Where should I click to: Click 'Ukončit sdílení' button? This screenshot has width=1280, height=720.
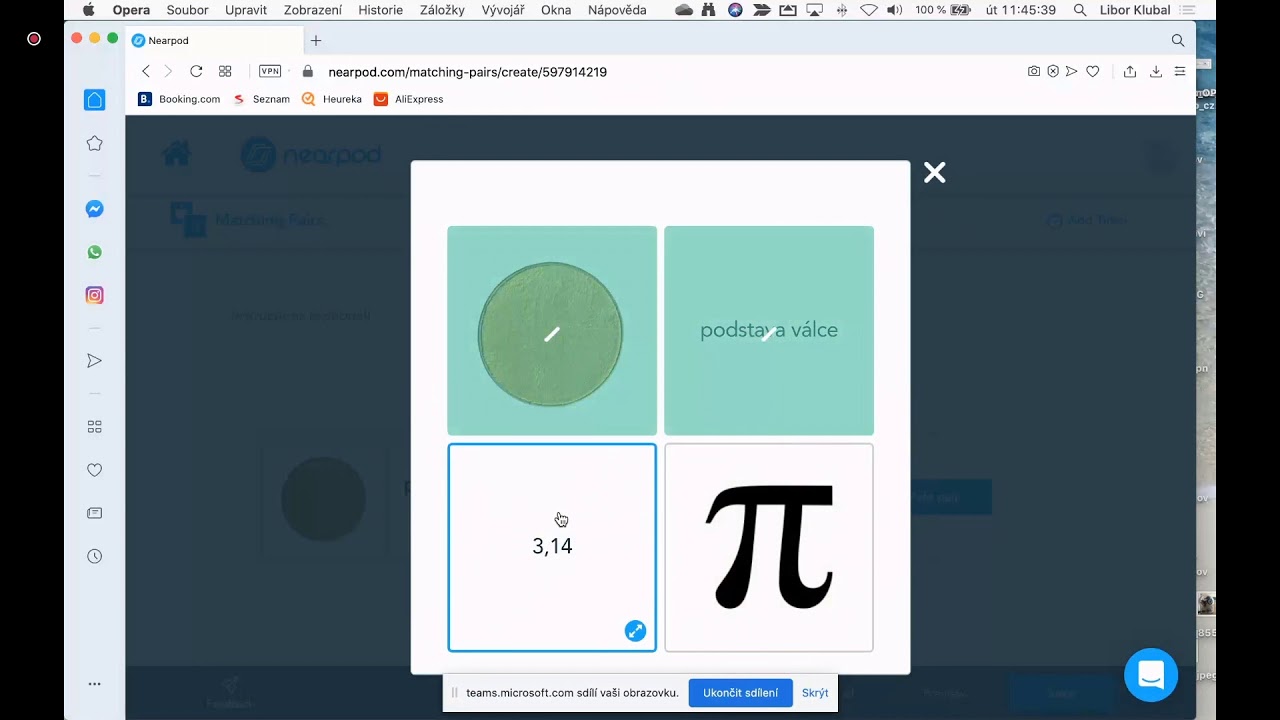click(740, 693)
